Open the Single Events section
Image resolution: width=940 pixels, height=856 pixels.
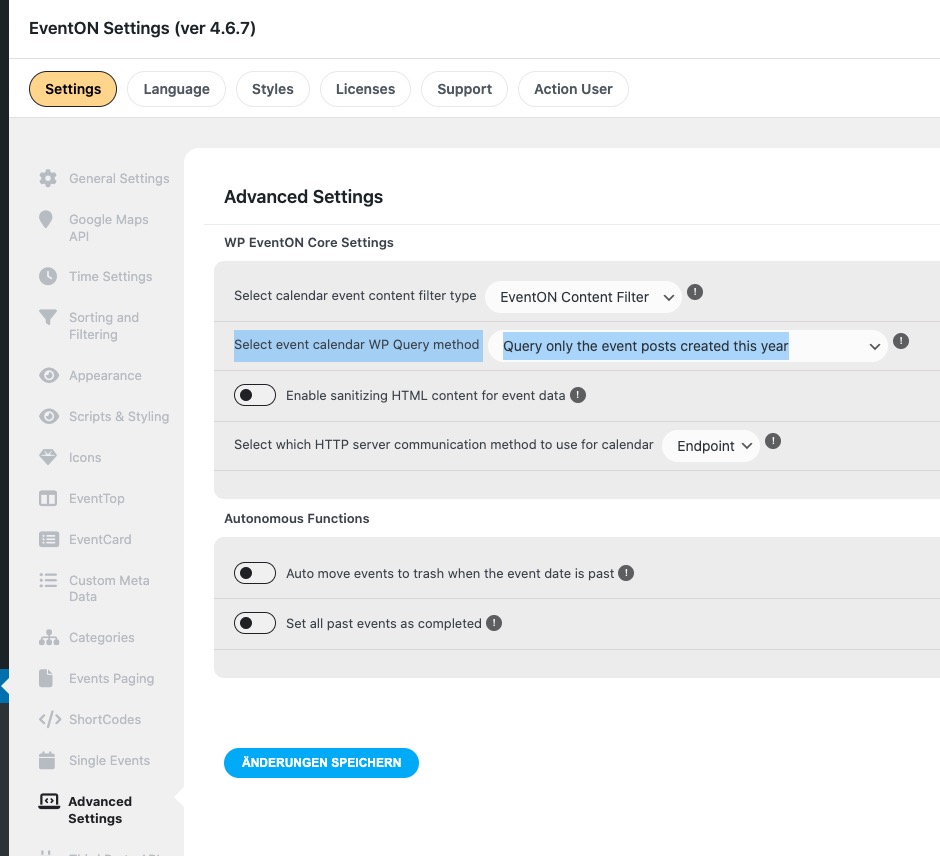[x=109, y=760]
